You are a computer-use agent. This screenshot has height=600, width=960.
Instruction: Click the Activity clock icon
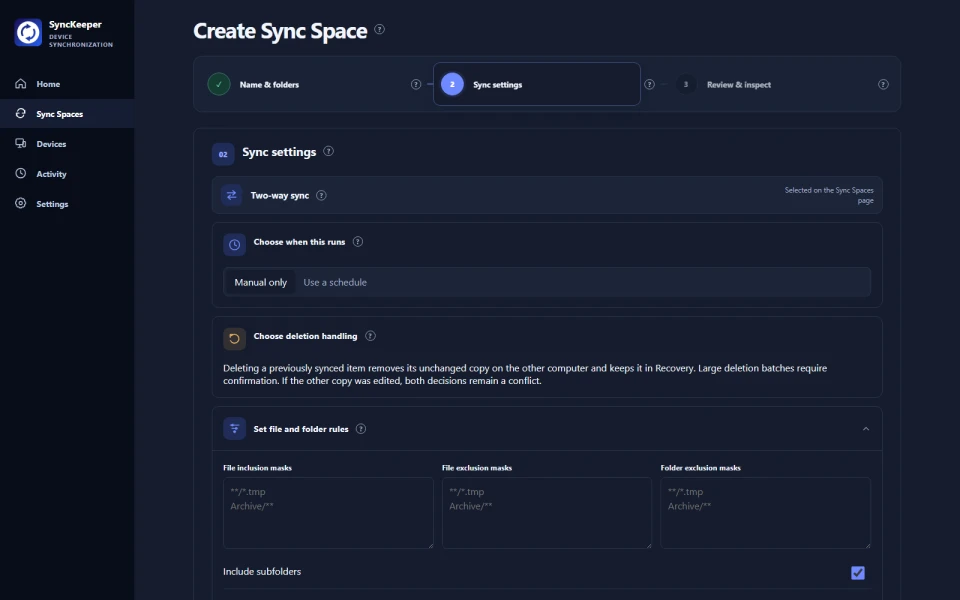tap(21, 173)
